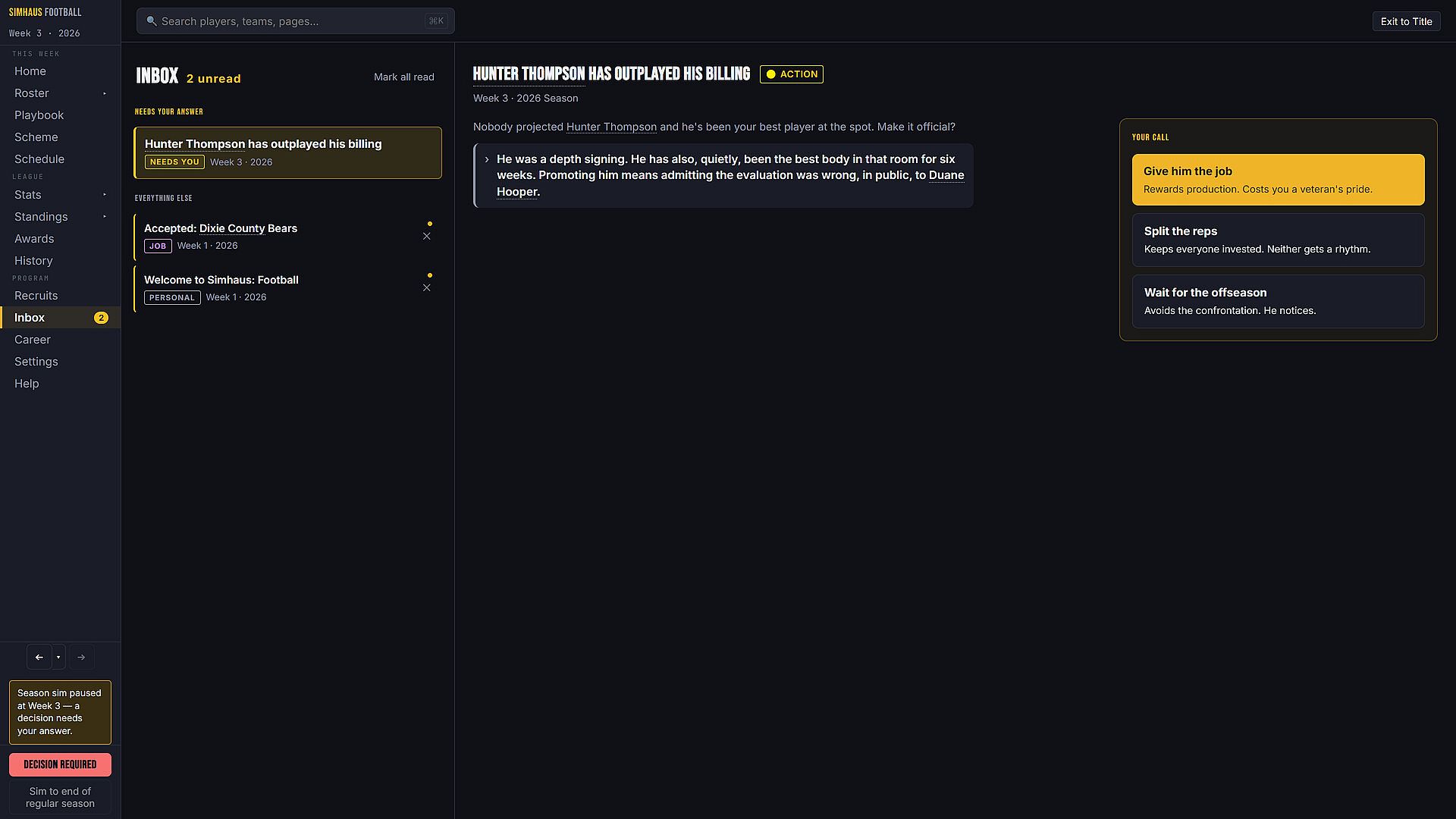Choose the Split the reps option
The width and height of the screenshot is (1456, 819).
click(x=1278, y=240)
